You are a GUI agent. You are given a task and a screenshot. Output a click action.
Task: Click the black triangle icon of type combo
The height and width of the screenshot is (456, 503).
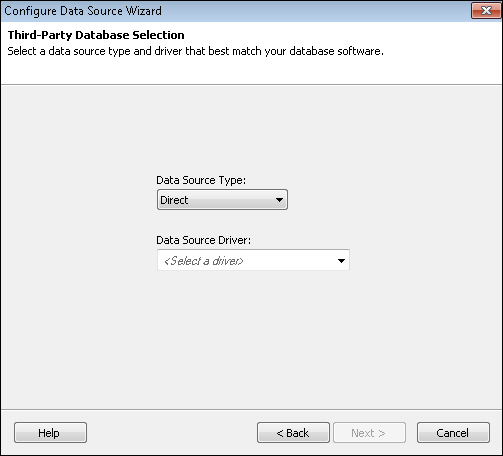click(x=279, y=200)
